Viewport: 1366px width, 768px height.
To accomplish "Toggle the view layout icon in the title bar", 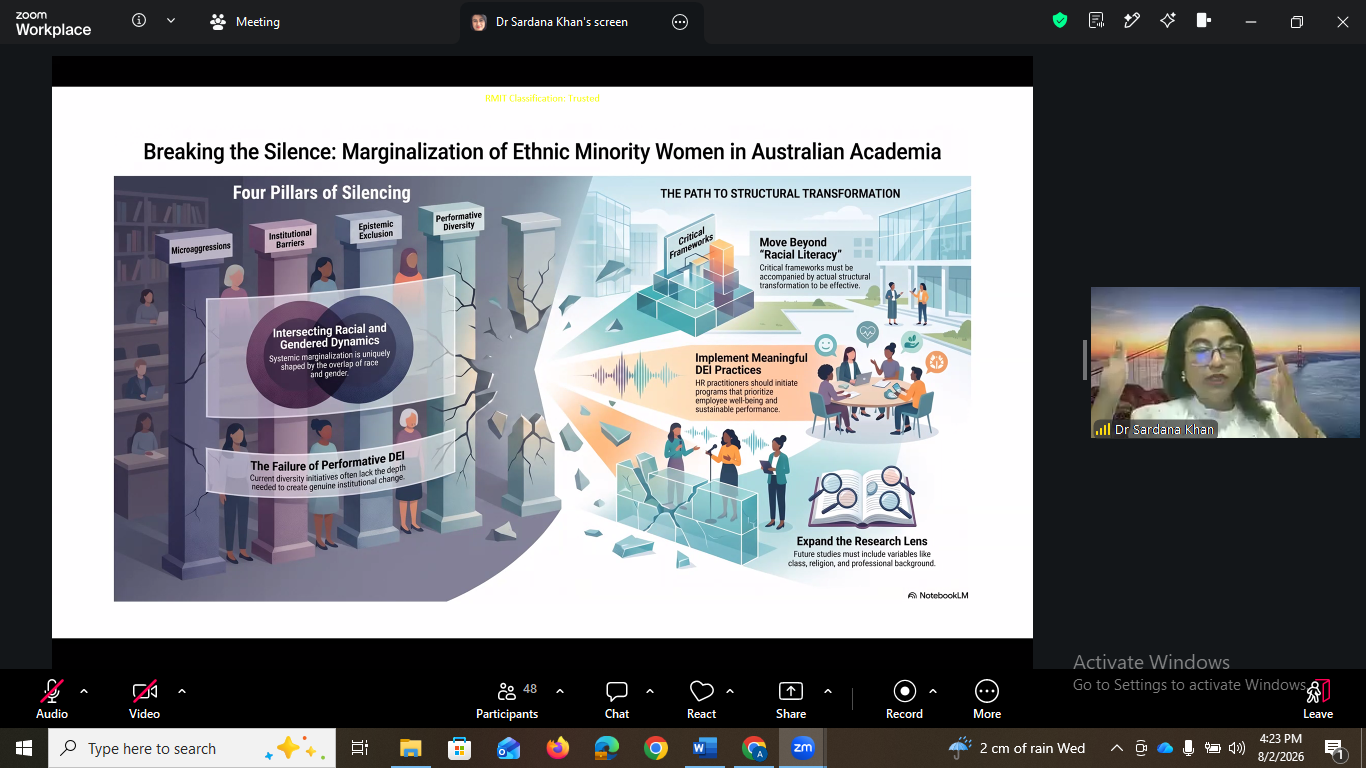I will coord(1204,21).
